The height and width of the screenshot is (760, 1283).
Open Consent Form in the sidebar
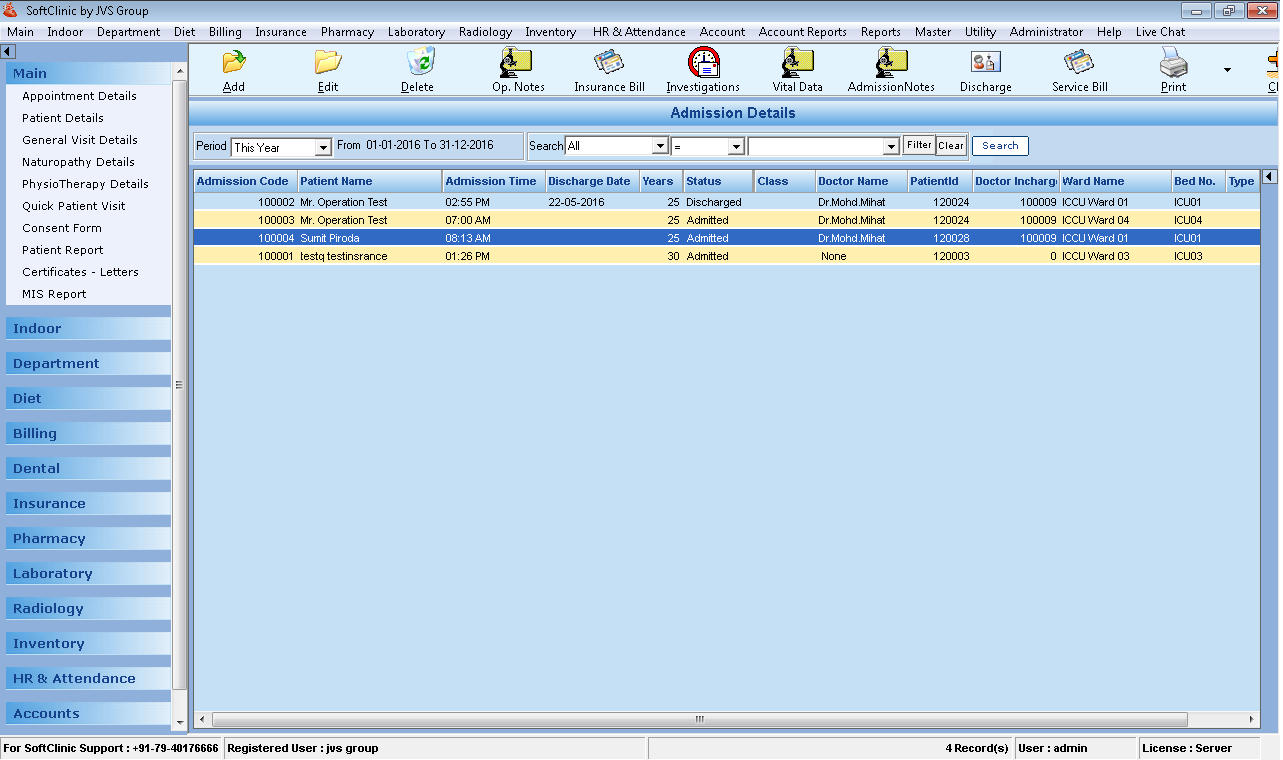click(62, 228)
